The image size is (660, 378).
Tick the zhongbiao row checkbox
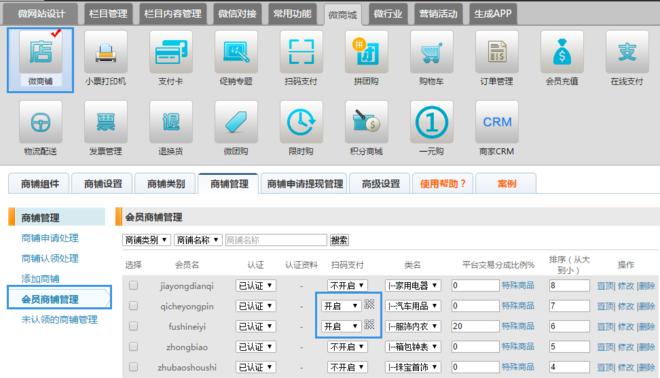pyautogui.click(x=133, y=346)
